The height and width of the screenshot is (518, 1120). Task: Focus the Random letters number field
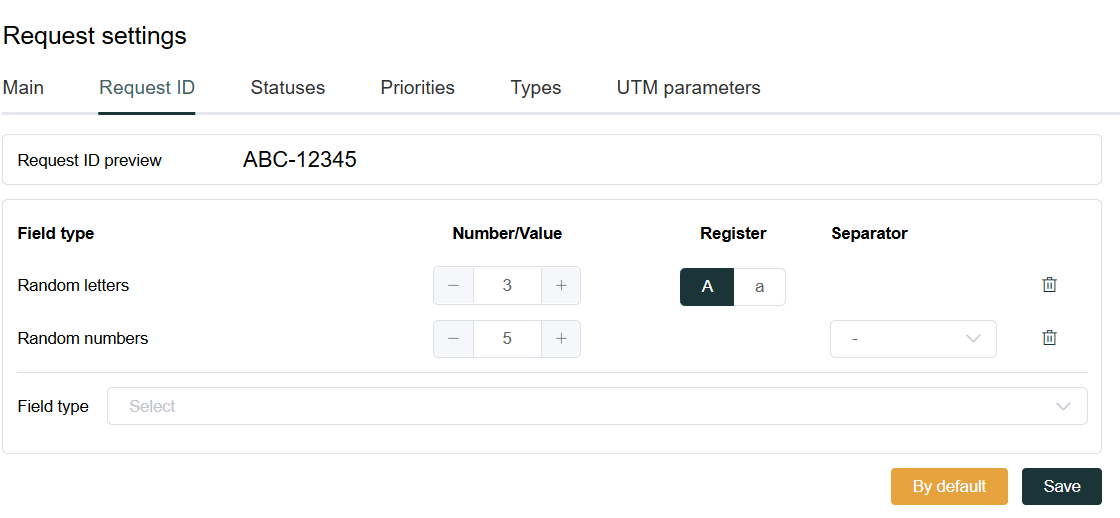pyautogui.click(x=507, y=286)
